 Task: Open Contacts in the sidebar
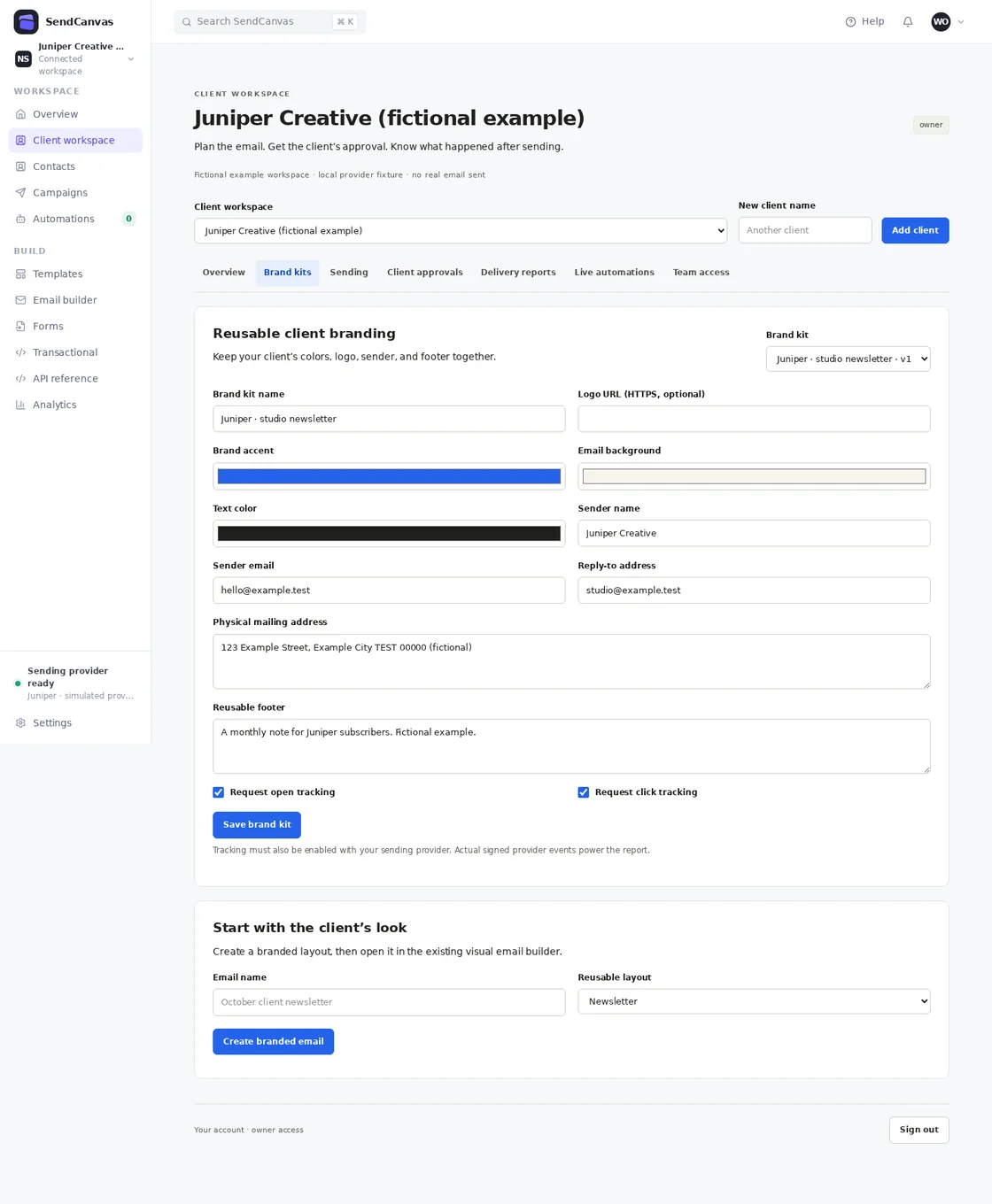(75, 166)
